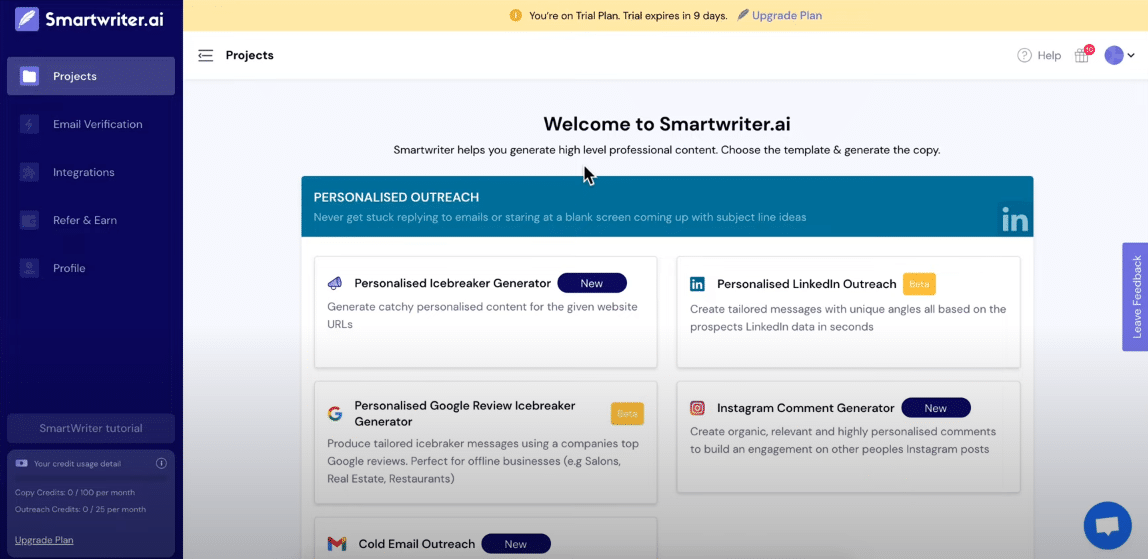Open Projects in the sidebar
The height and width of the screenshot is (559, 1148).
pyautogui.click(x=91, y=76)
